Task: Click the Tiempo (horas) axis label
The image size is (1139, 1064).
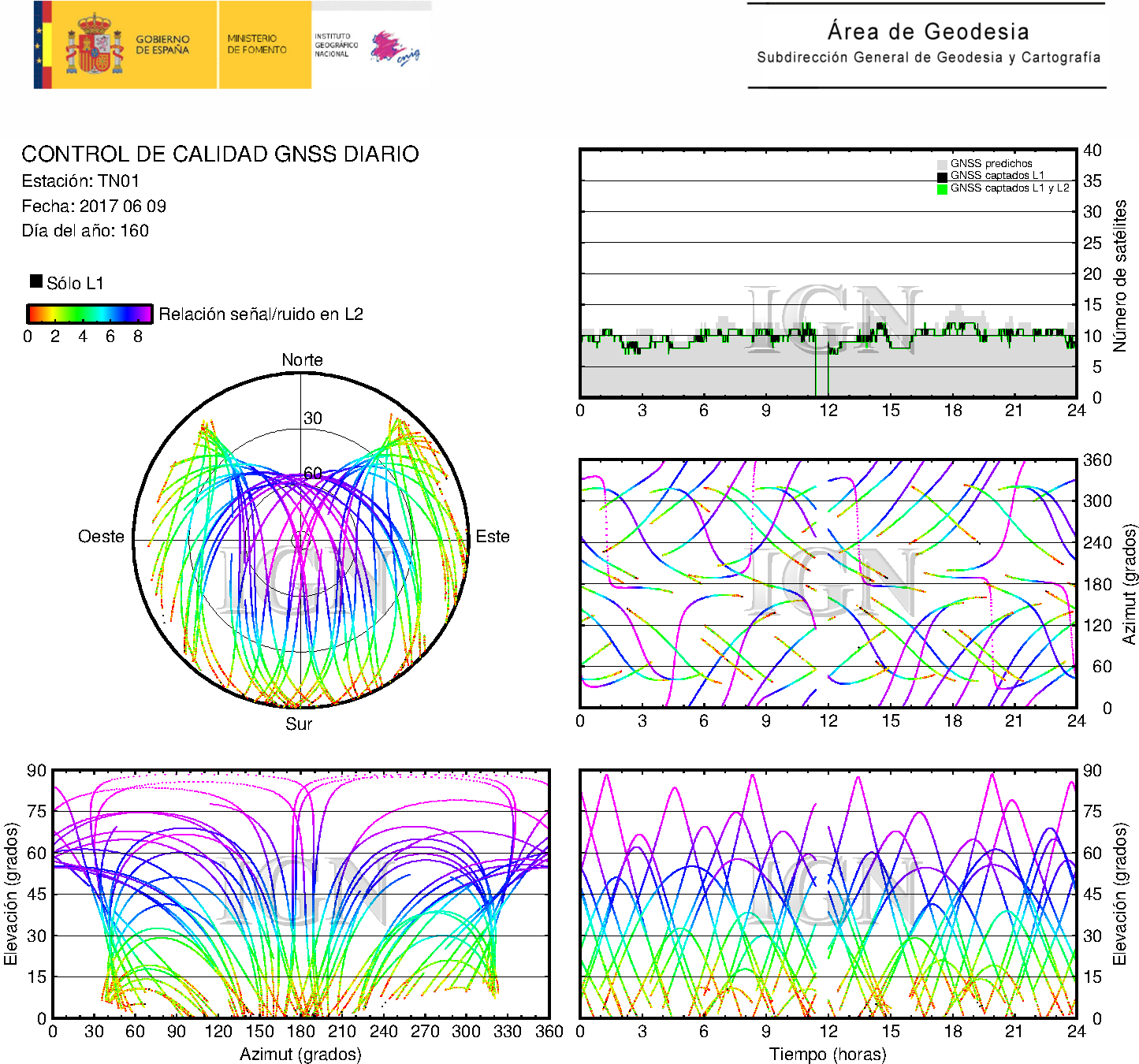Action: click(x=827, y=1054)
